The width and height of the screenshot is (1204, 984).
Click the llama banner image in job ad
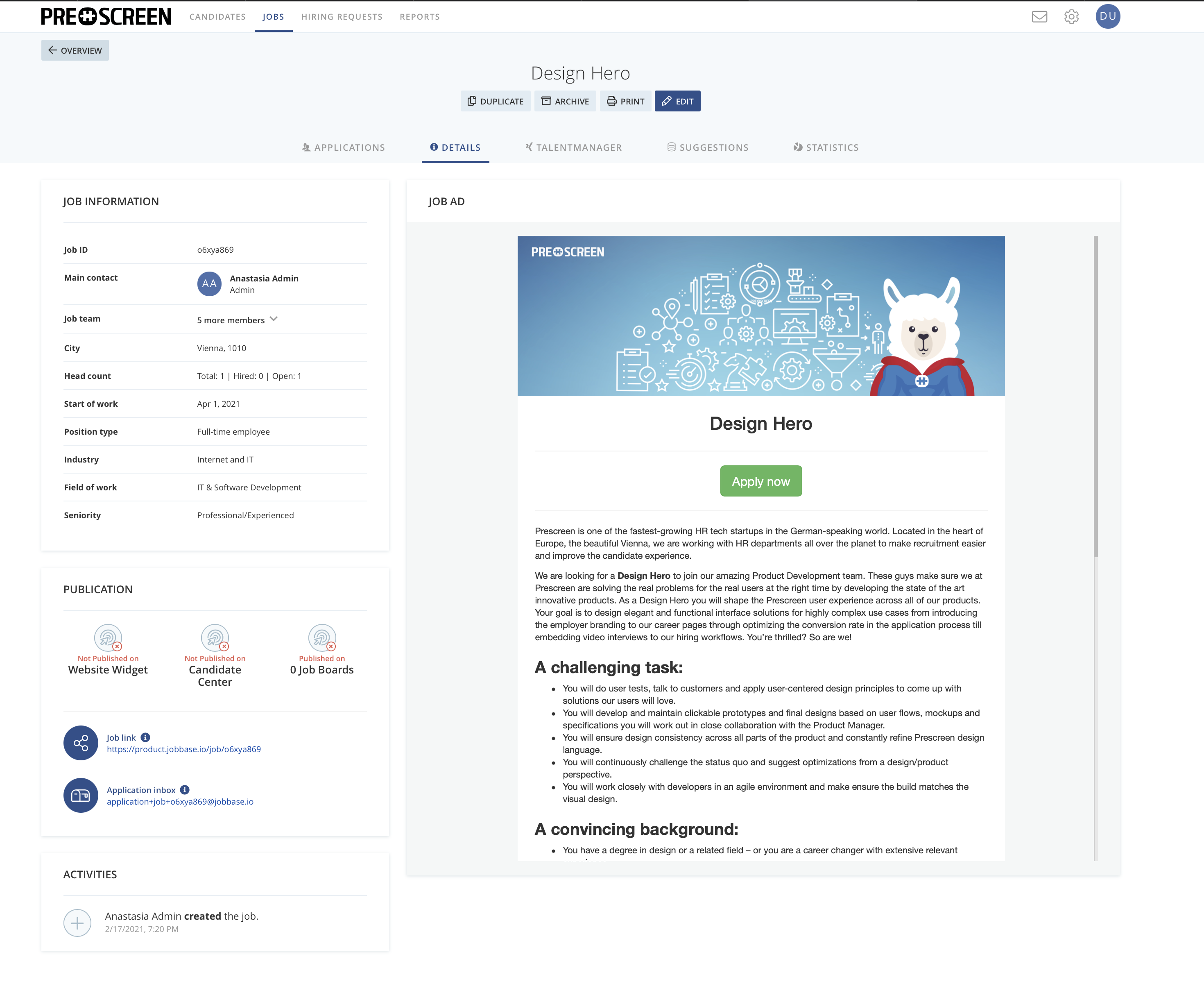tap(760, 316)
